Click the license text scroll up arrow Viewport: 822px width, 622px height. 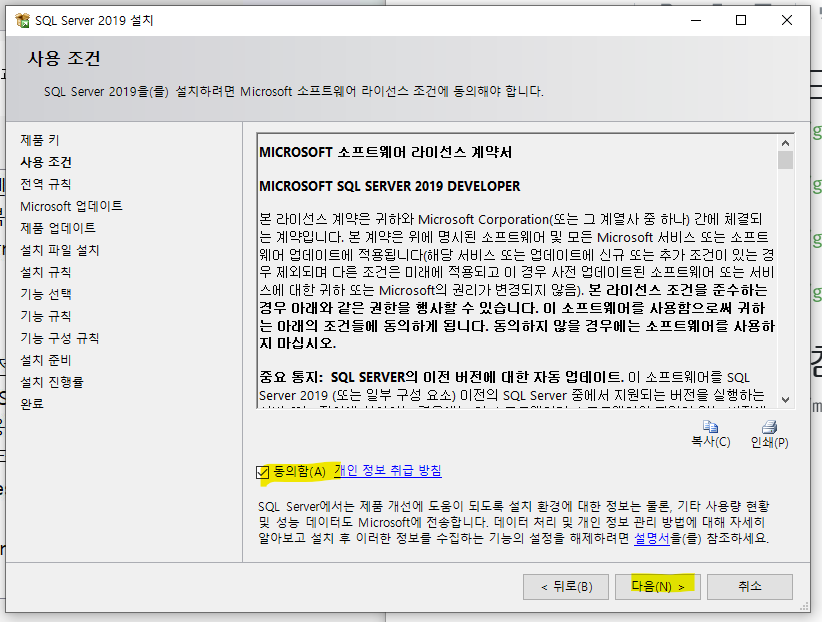click(x=785, y=143)
